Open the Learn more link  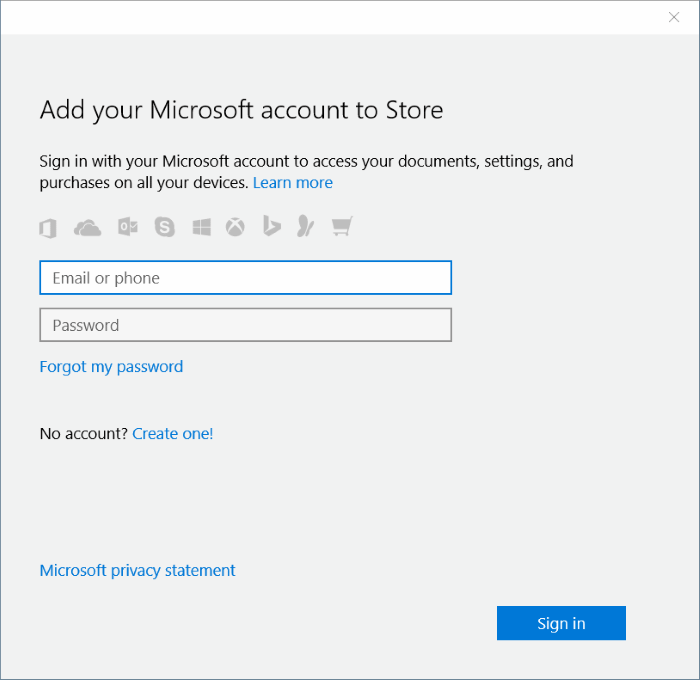click(293, 183)
